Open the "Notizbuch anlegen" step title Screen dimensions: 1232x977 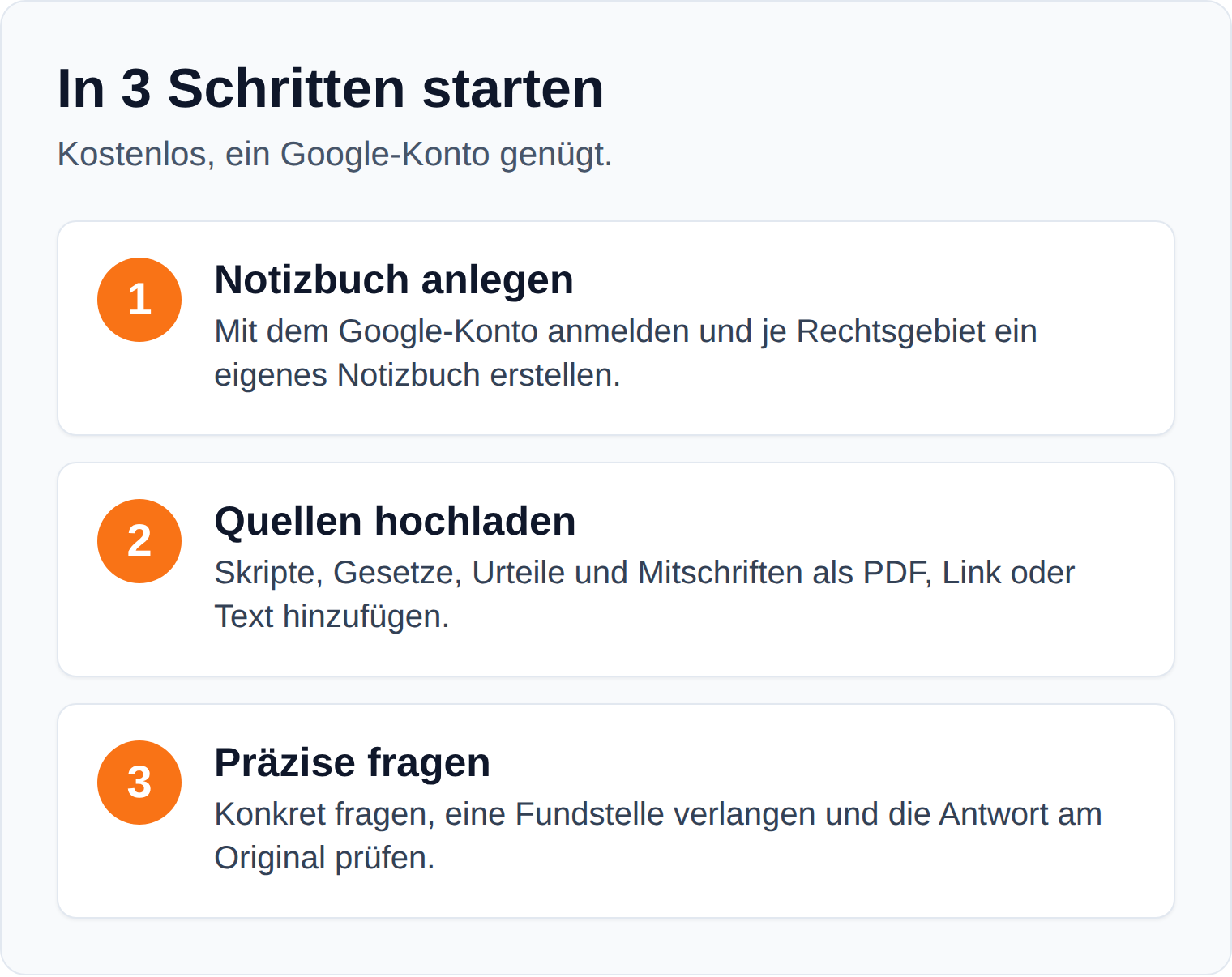tap(394, 280)
